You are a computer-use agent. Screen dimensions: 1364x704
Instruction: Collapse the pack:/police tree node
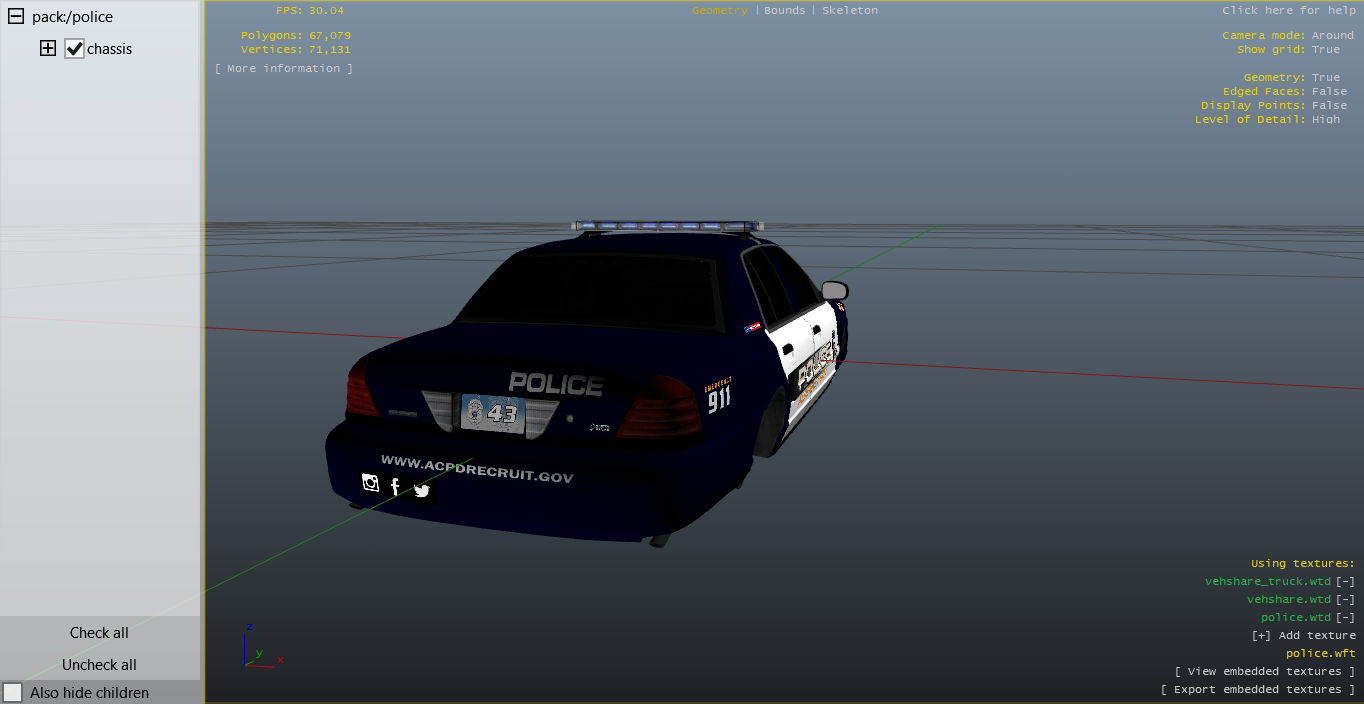tap(16, 17)
